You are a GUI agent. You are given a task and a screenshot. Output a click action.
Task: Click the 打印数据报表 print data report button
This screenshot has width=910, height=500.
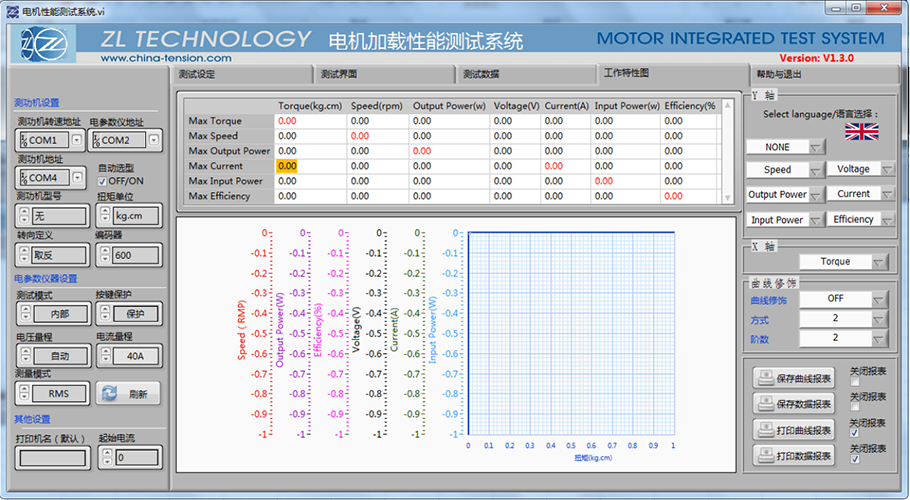(795, 456)
